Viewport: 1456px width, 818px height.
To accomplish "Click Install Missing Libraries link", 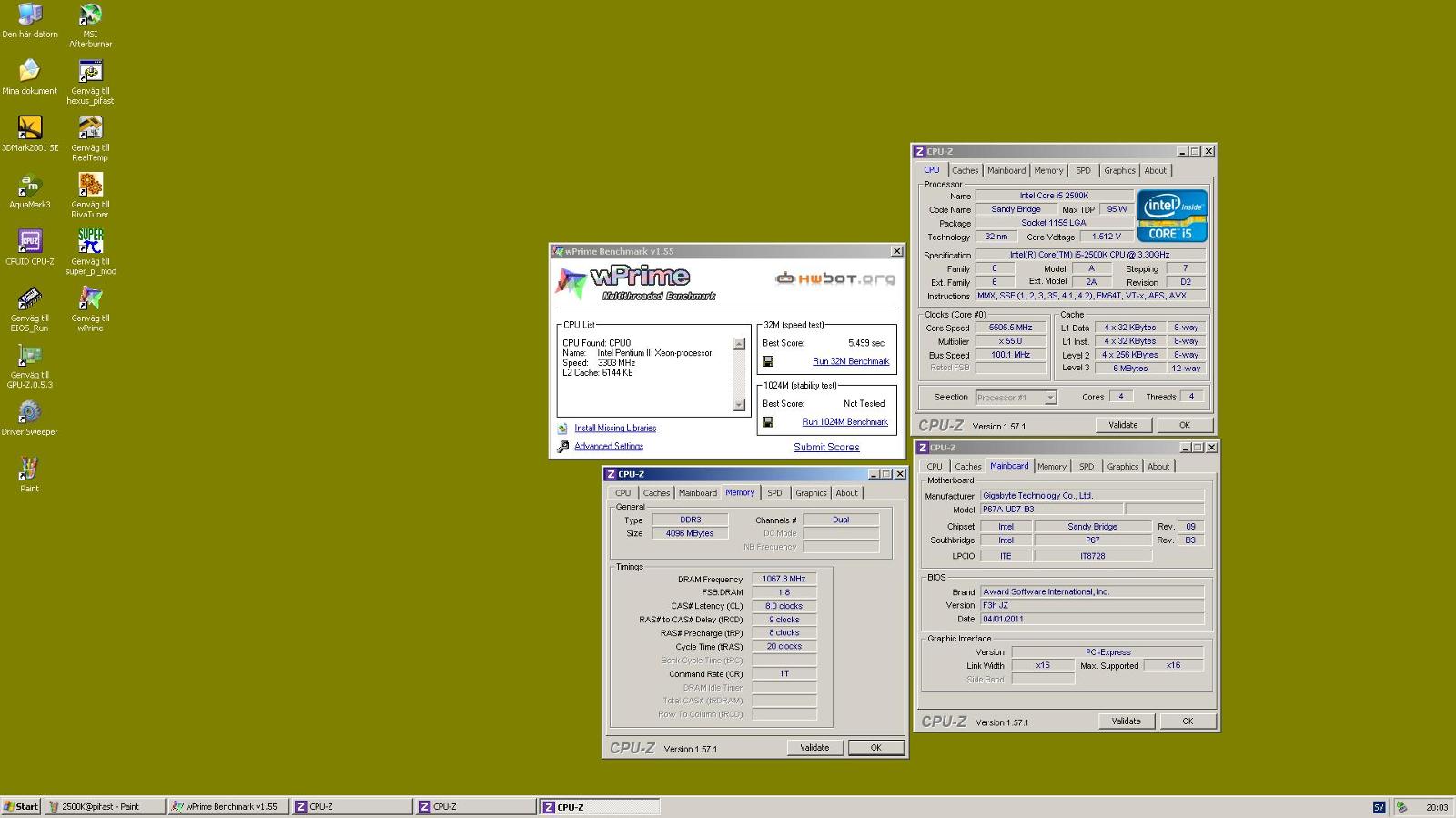I will [615, 428].
